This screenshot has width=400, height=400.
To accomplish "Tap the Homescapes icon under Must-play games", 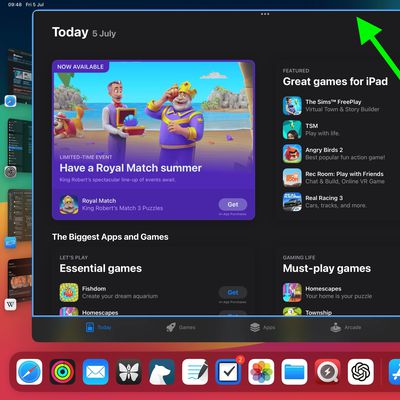I will pos(292,292).
